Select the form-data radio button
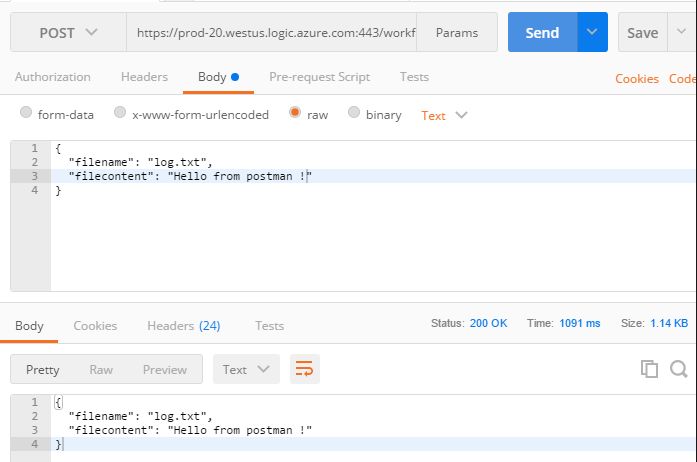The width and height of the screenshot is (697, 462). (x=27, y=114)
